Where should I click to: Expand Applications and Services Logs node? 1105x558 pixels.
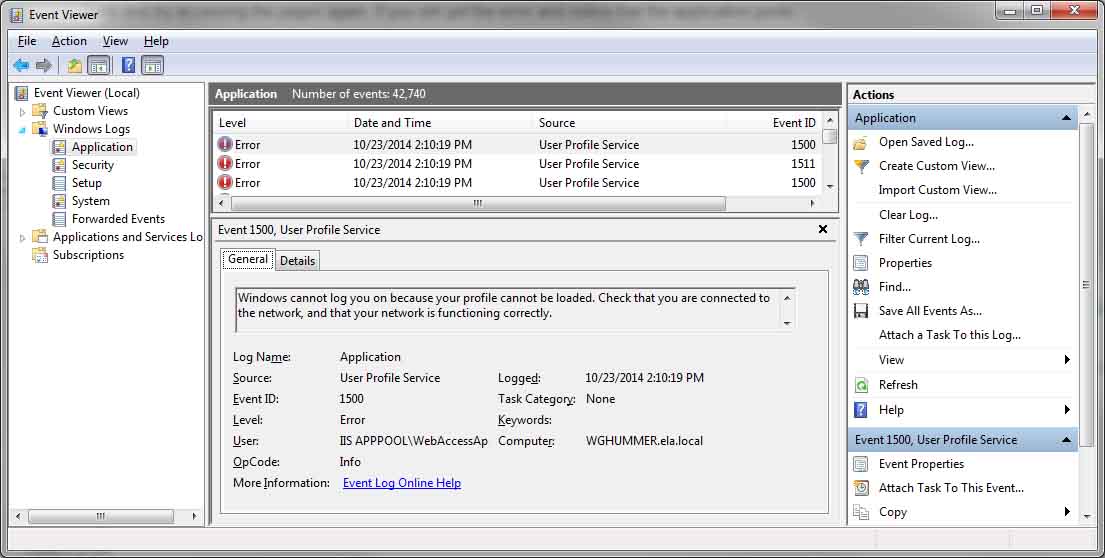(x=23, y=237)
